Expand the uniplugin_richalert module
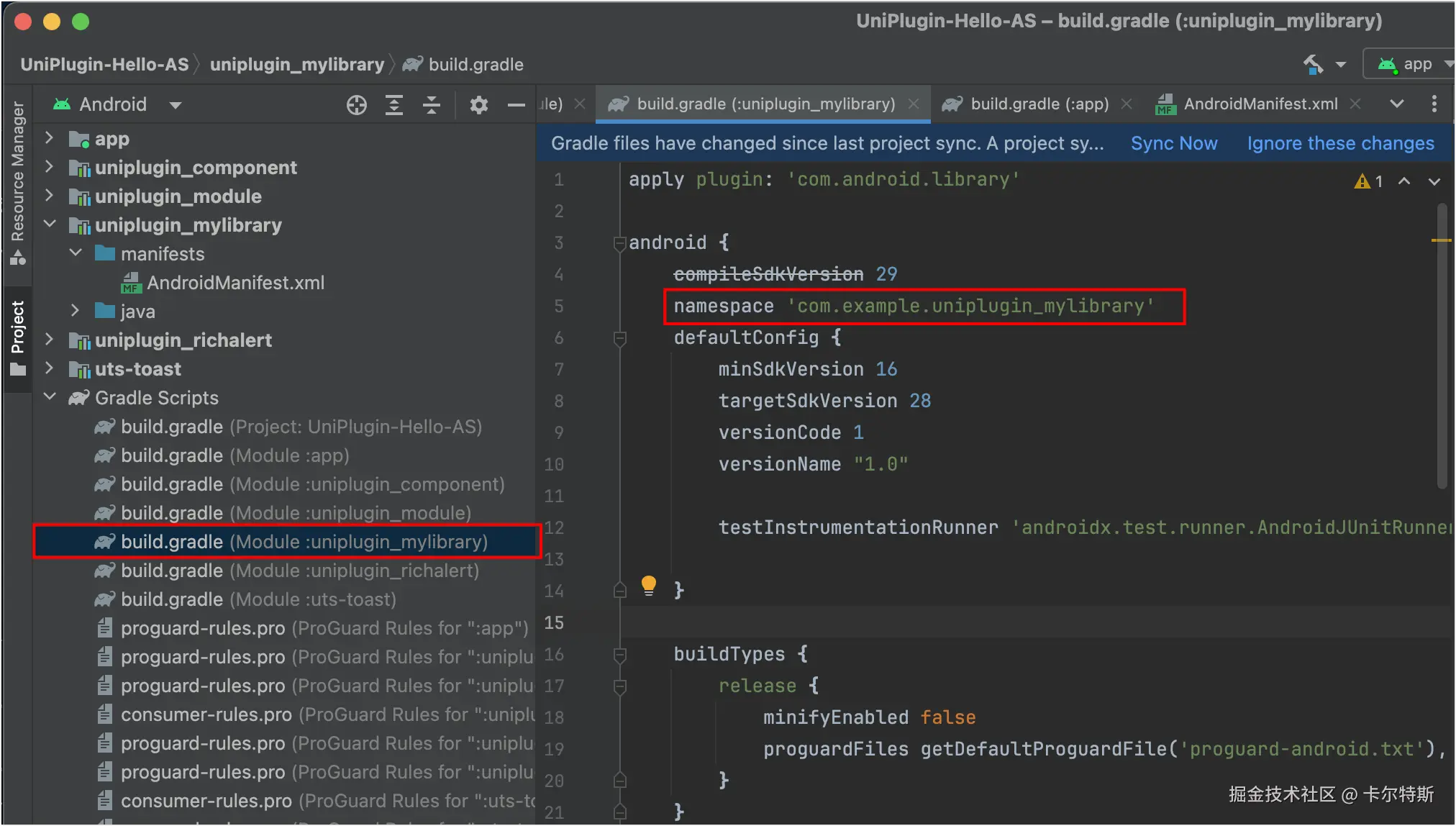The width and height of the screenshot is (1456, 826). click(49, 340)
